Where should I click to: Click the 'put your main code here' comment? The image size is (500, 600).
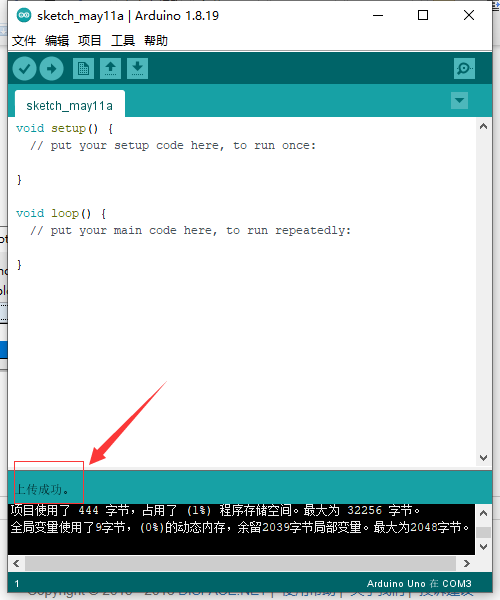point(191,231)
